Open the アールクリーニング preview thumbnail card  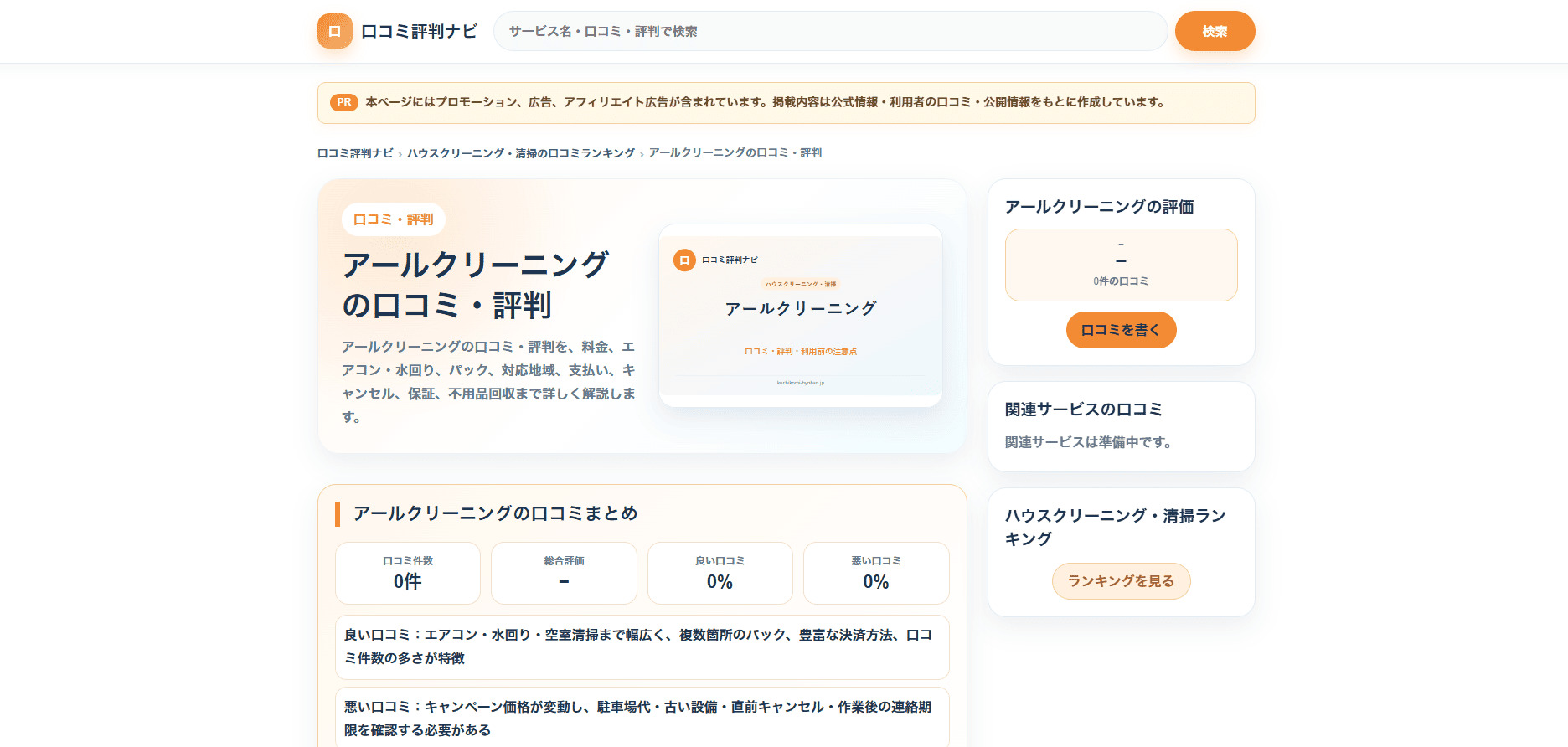pyautogui.click(x=801, y=316)
